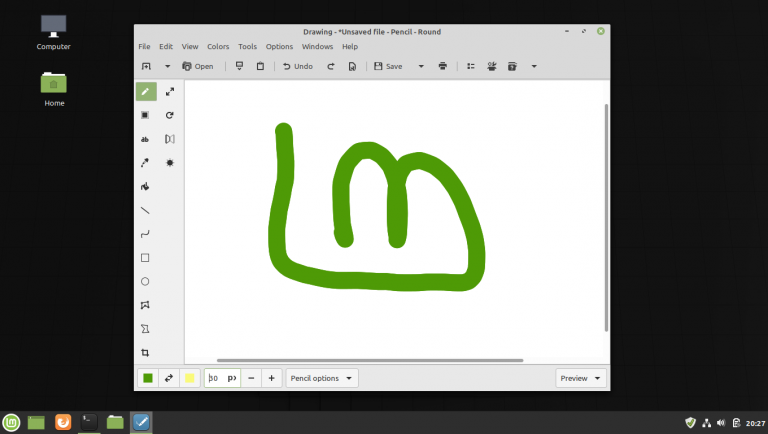Select the paint bucket fill tool
This screenshot has width=768, height=434.
(145, 187)
